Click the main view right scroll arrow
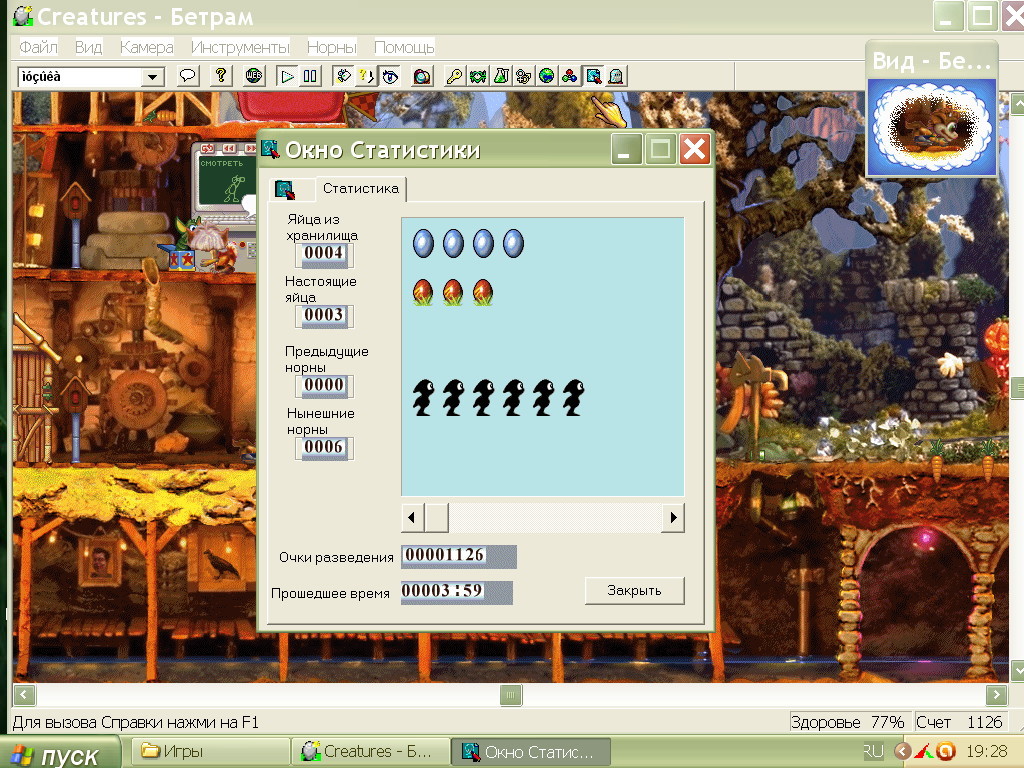This screenshot has width=1024, height=768. [997, 694]
